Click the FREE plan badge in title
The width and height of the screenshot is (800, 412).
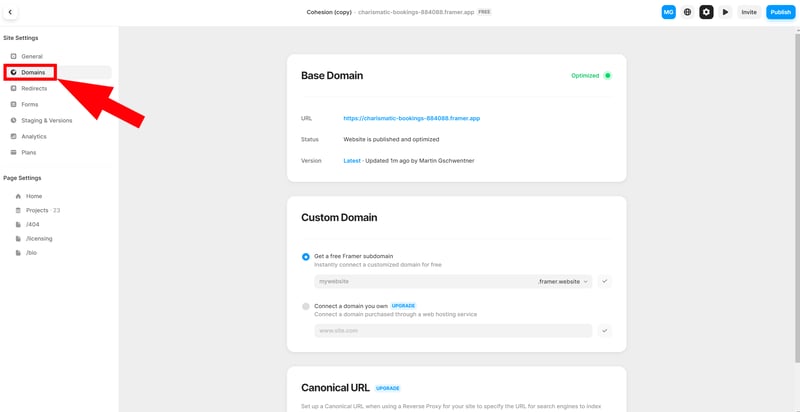click(484, 12)
